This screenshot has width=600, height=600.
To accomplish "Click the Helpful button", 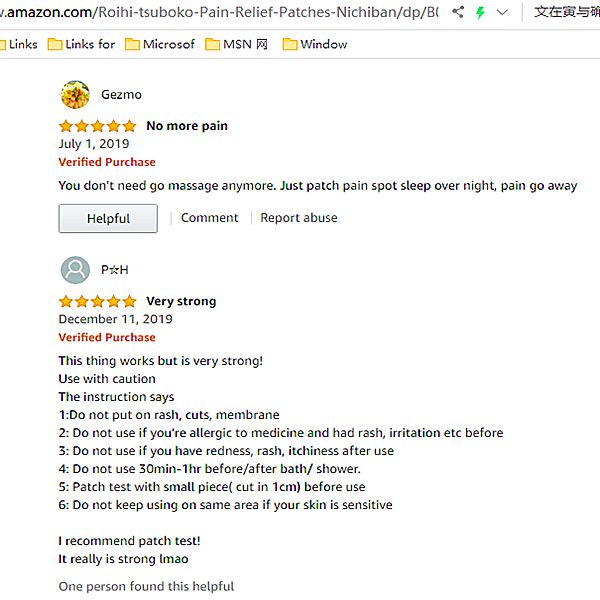I will 108,218.
